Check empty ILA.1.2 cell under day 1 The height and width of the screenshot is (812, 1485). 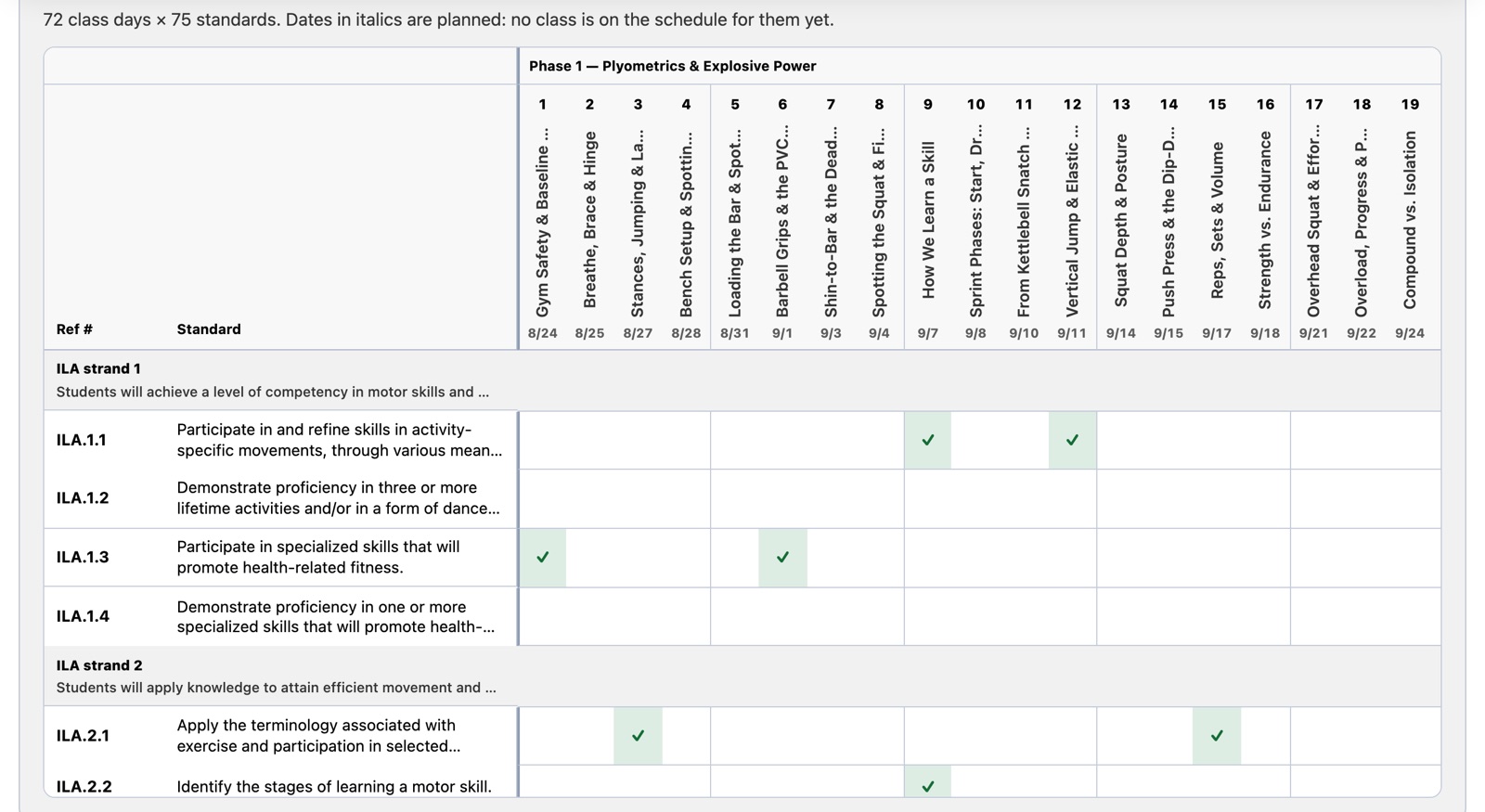543,498
